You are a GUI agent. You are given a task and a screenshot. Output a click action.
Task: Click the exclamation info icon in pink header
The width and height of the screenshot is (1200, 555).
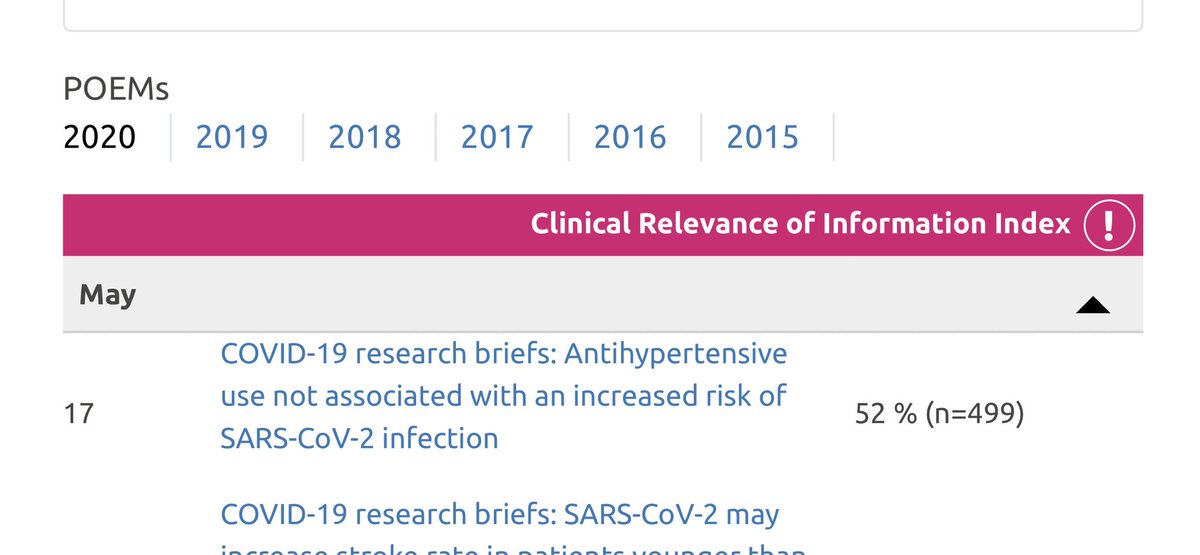[x=1109, y=224]
